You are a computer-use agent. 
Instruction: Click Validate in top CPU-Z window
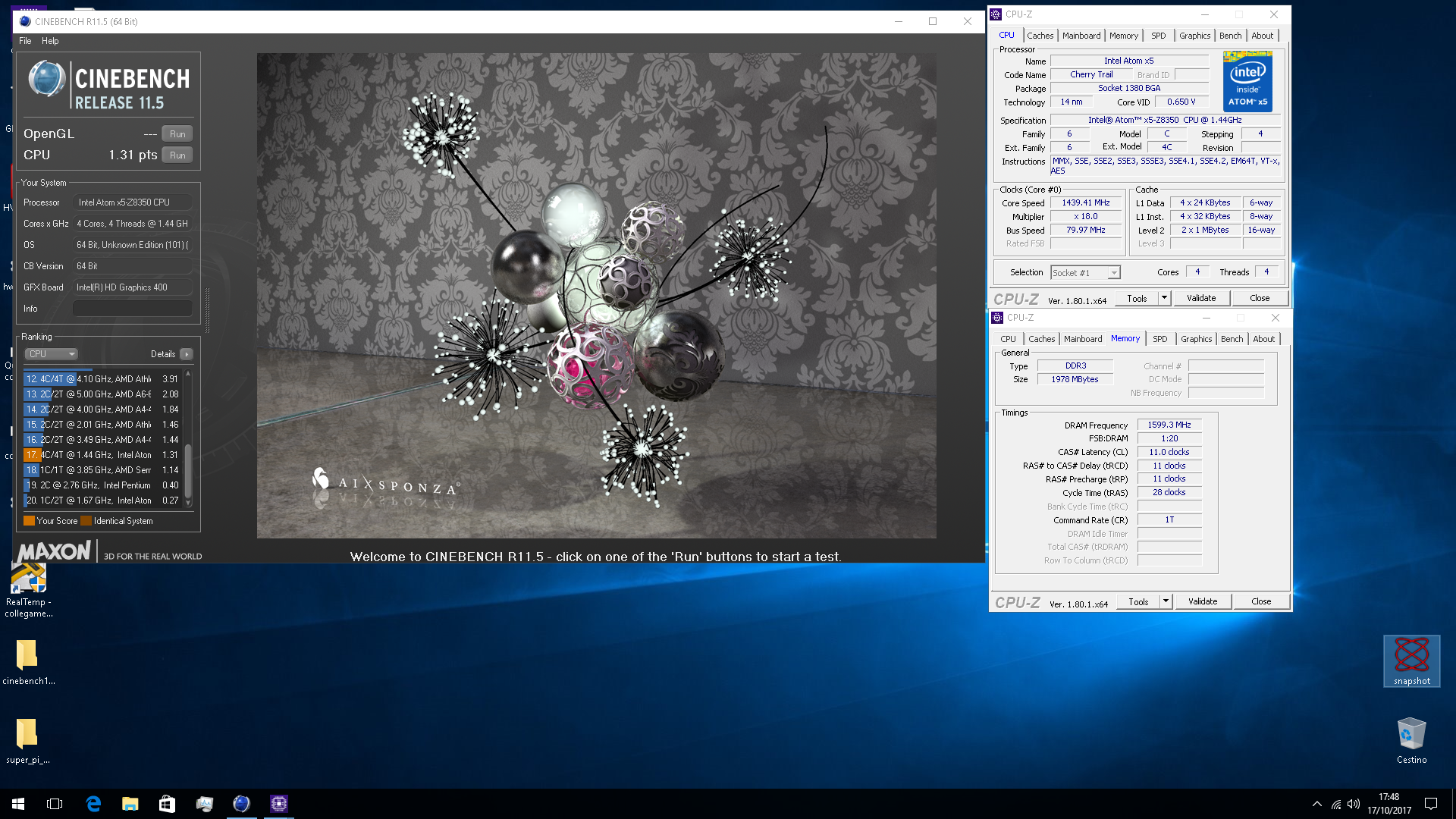(1201, 299)
